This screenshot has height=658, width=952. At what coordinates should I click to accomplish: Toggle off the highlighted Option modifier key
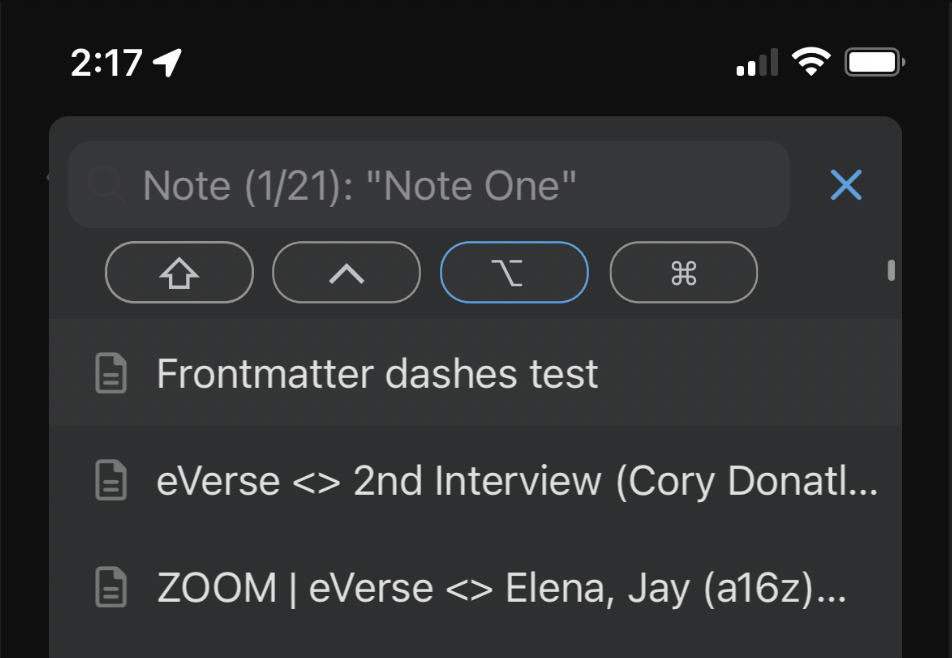coord(513,272)
